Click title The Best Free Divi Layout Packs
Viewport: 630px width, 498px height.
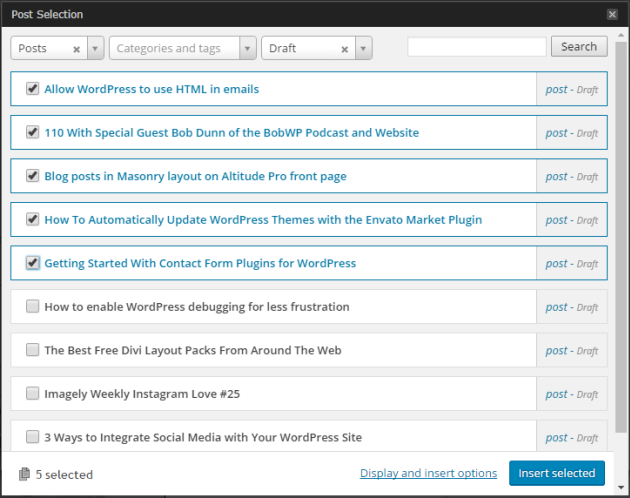point(193,350)
